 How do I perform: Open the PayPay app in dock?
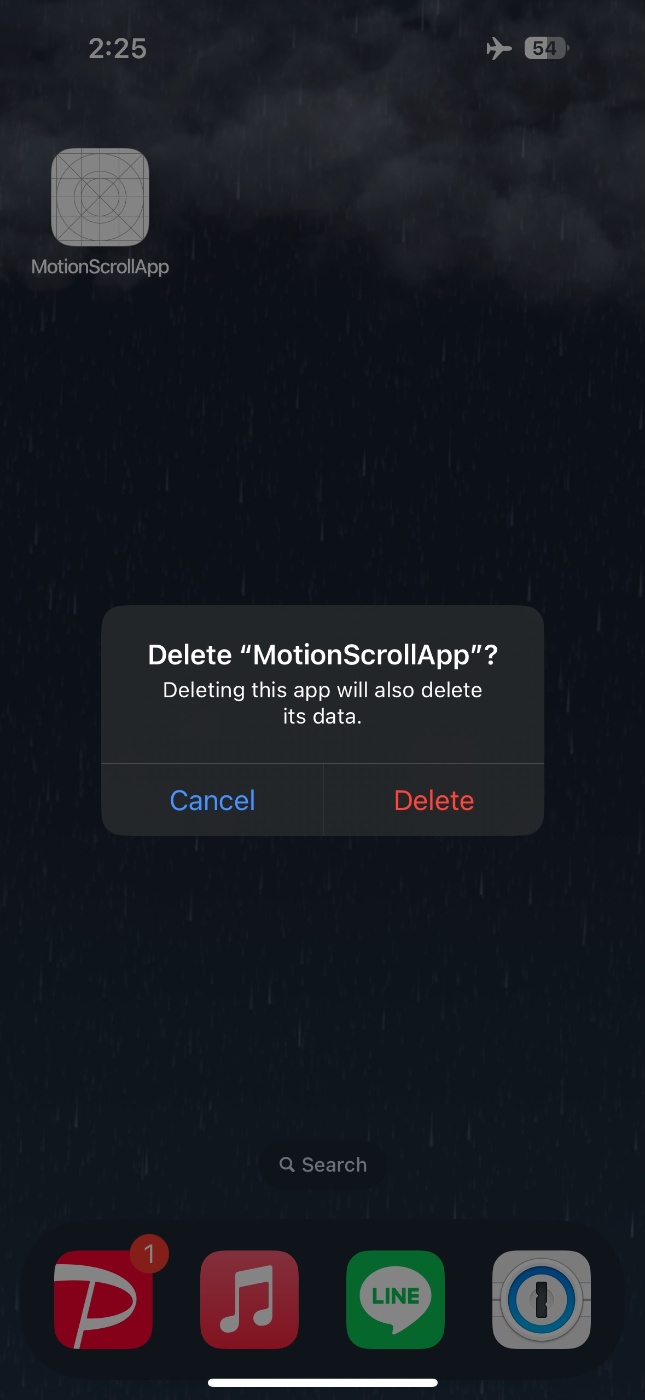(x=103, y=1299)
